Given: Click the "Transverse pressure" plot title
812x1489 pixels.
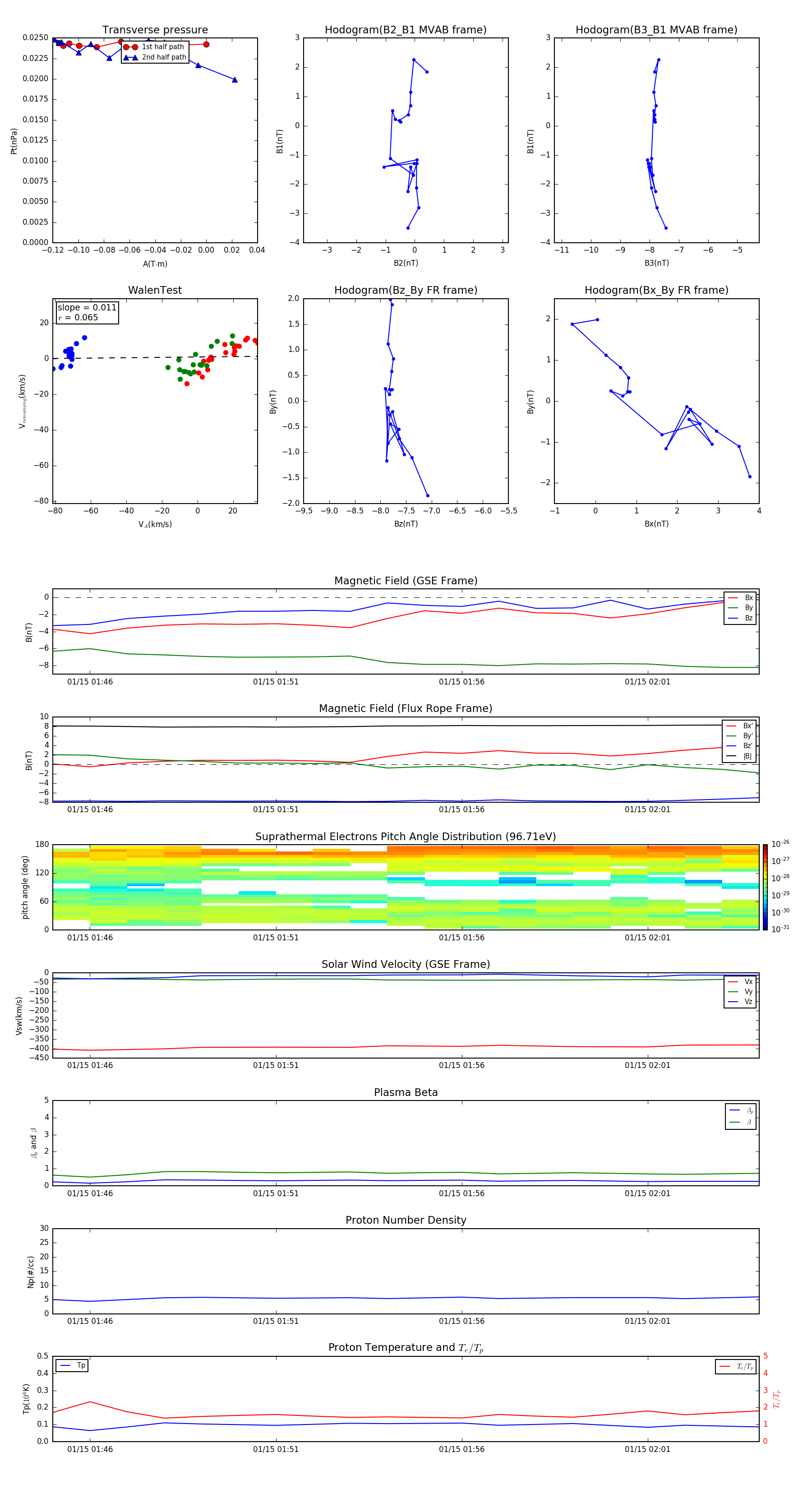Looking at the screenshot, I should [x=155, y=30].
